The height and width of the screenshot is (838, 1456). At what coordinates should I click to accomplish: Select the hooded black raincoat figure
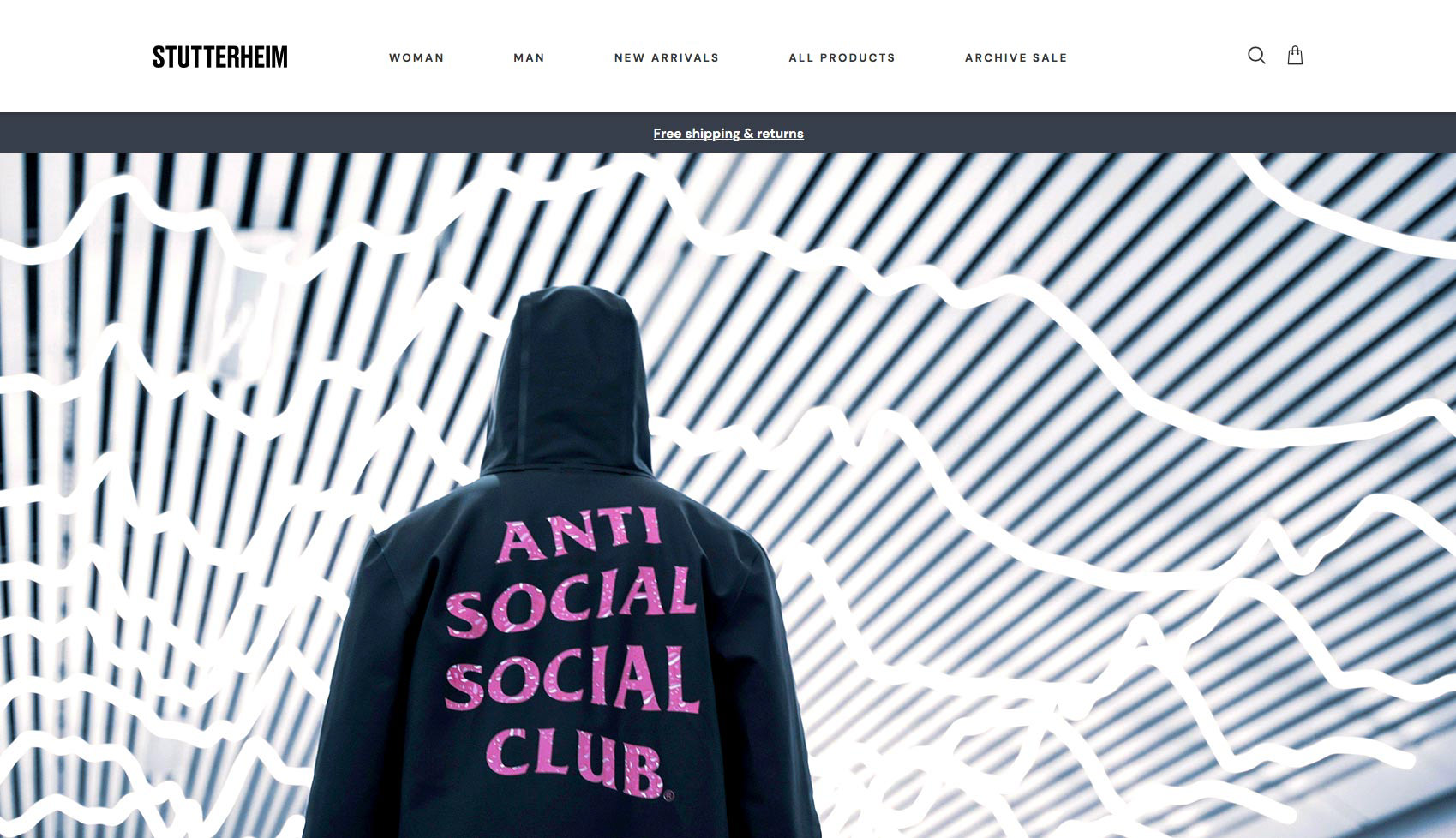[x=561, y=566]
